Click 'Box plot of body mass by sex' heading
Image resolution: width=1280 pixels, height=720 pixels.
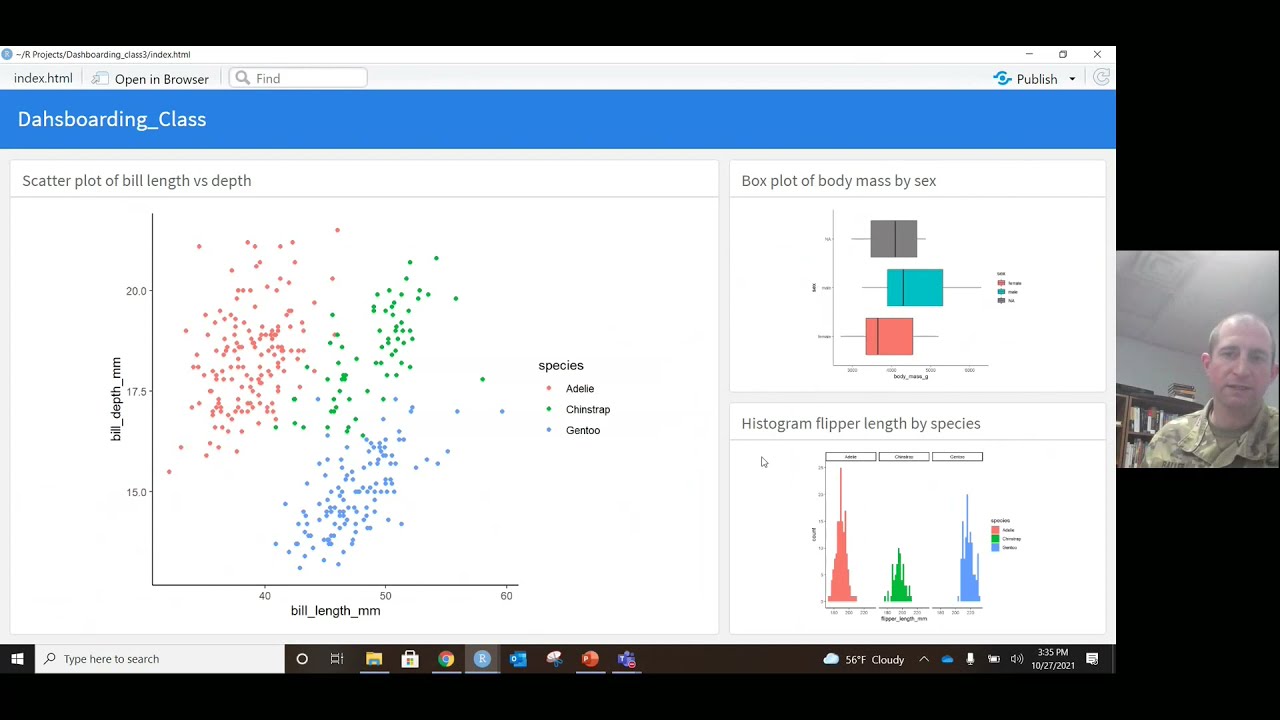839,180
